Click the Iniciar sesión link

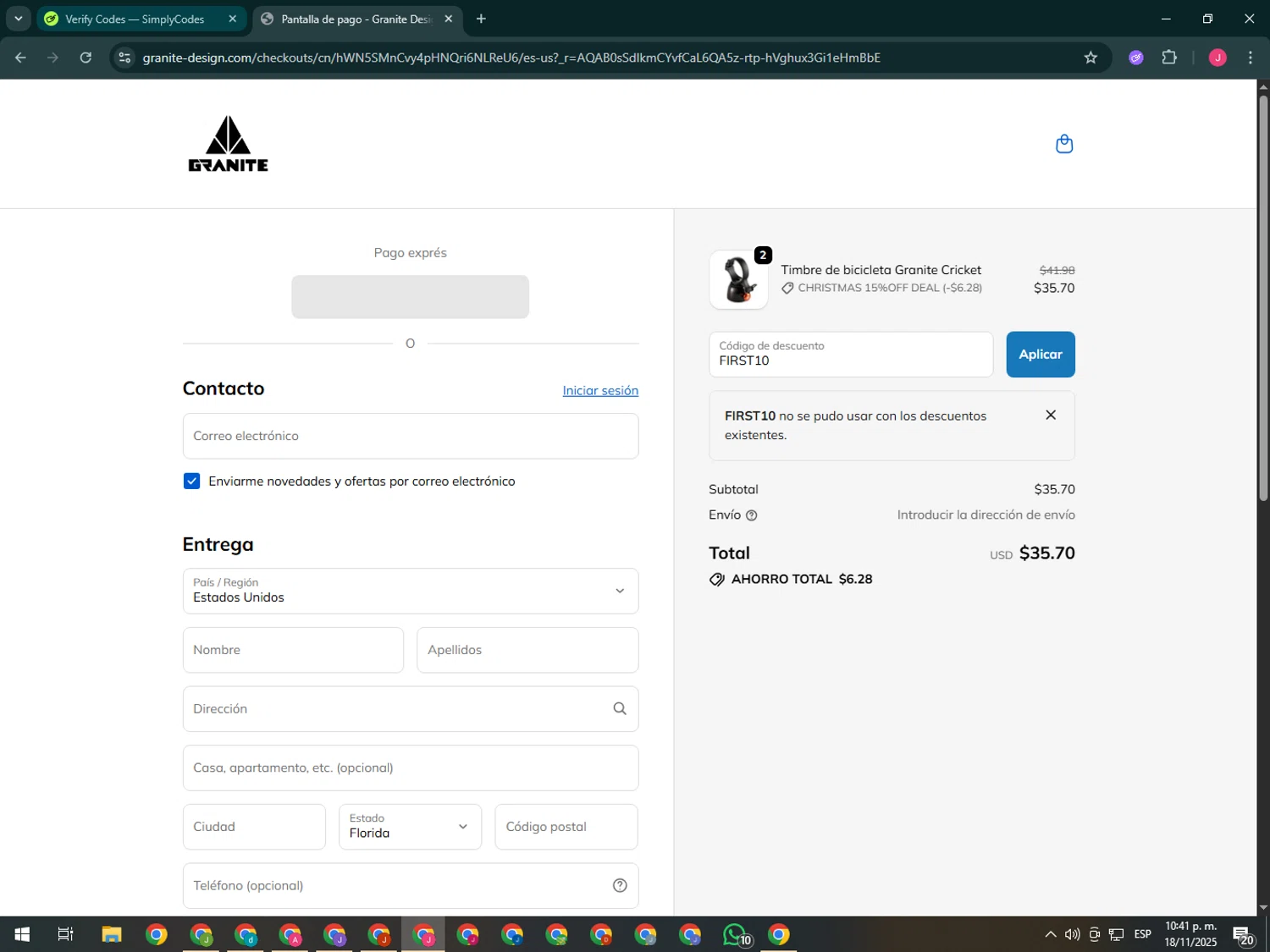[x=600, y=390]
